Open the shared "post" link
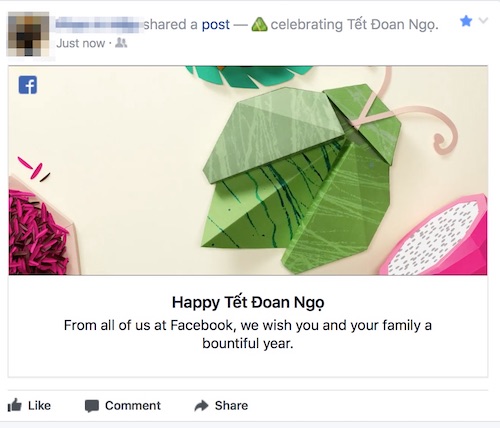500x428 pixels. (x=216, y=25)
